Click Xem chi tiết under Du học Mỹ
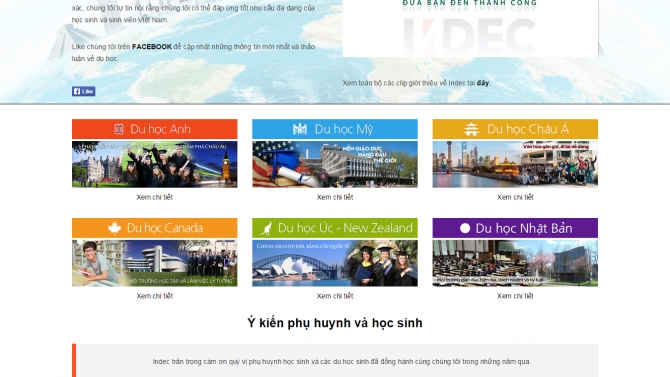The image size is (670, 377). [335, 197]
